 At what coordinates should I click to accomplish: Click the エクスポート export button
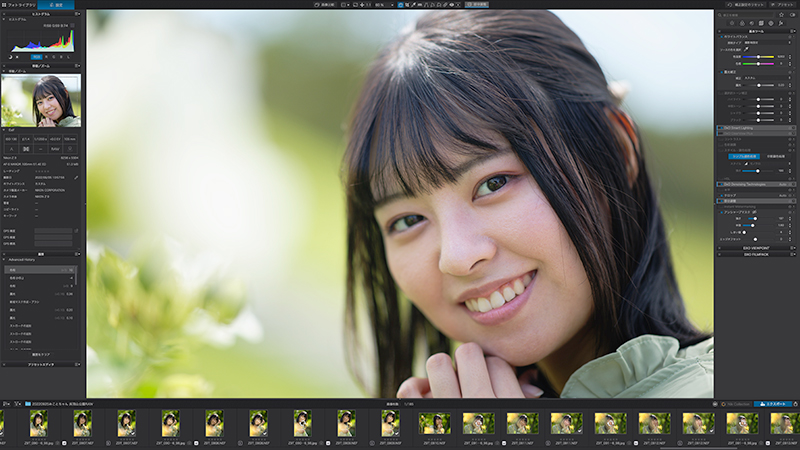[x=773, y=404]
